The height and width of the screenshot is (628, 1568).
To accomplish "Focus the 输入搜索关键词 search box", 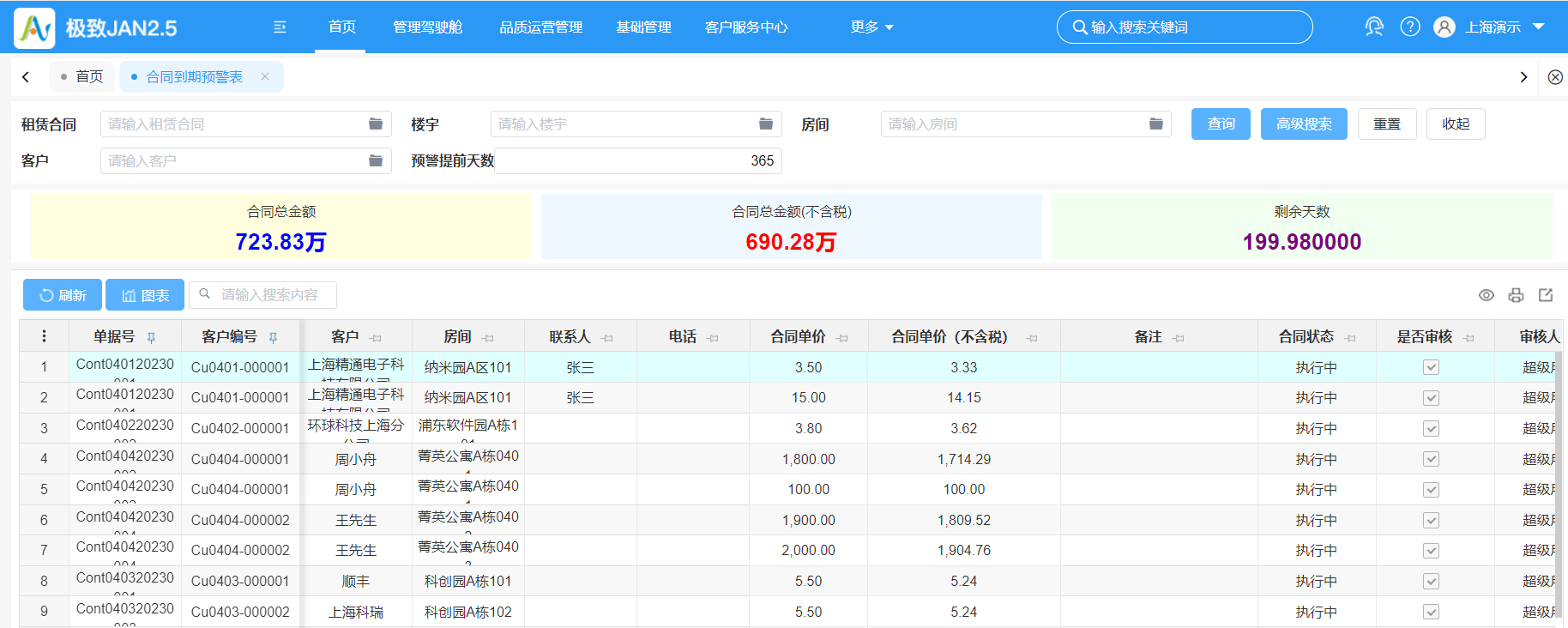I will pos(1185,27).
